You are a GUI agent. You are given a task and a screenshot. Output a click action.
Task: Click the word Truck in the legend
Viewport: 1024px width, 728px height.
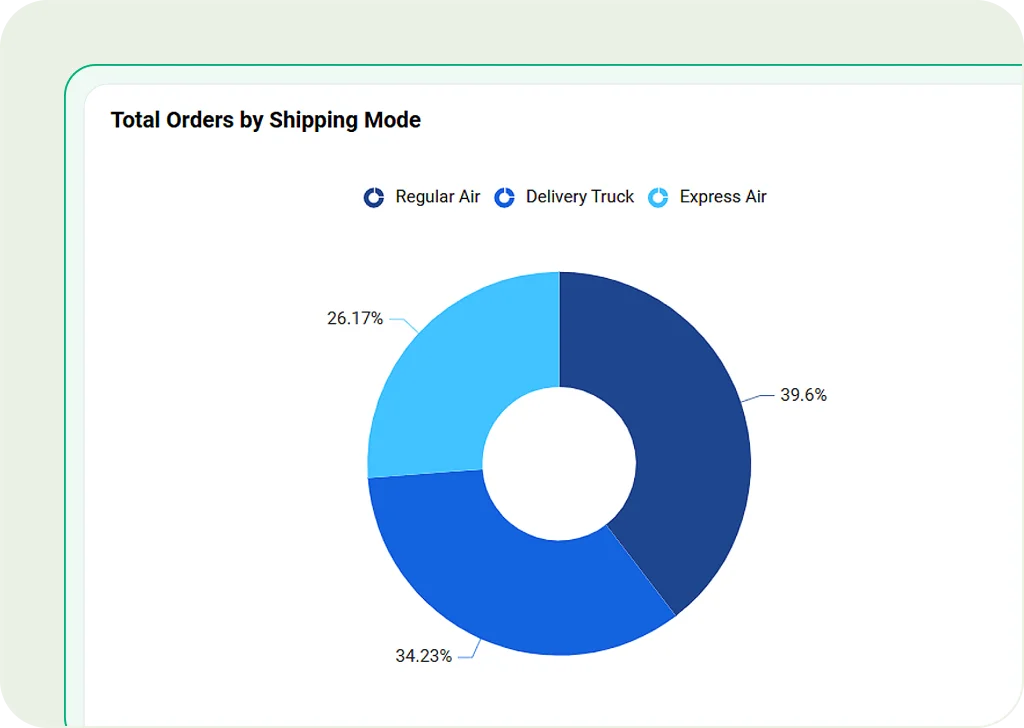pyautogui.click(x=611, y=197)
